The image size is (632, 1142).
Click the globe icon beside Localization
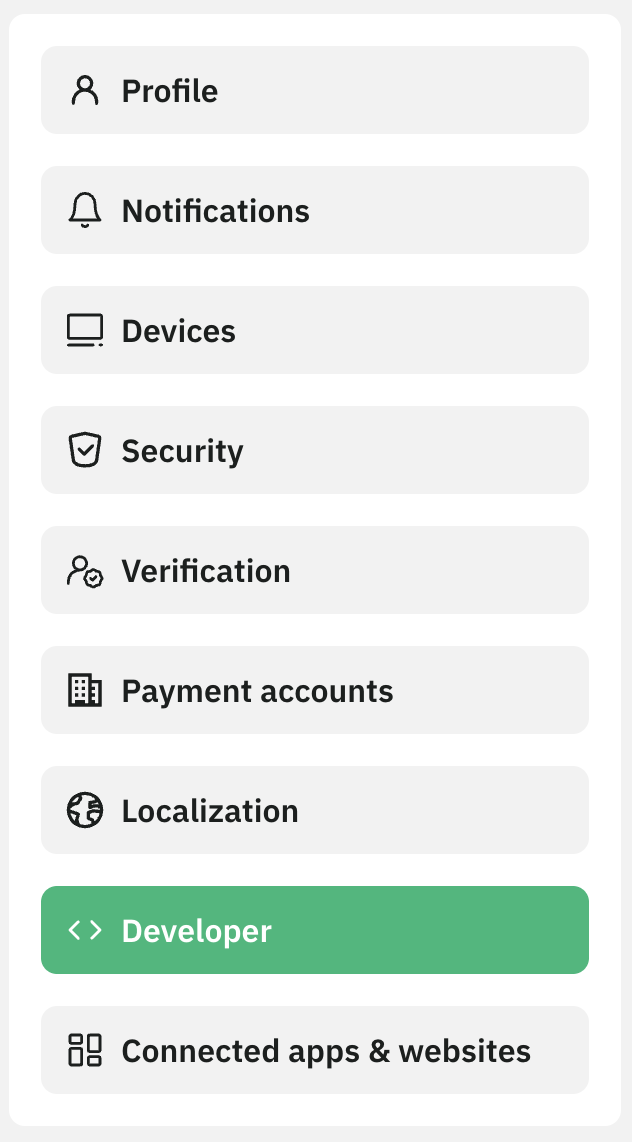(x=85, y=811)
